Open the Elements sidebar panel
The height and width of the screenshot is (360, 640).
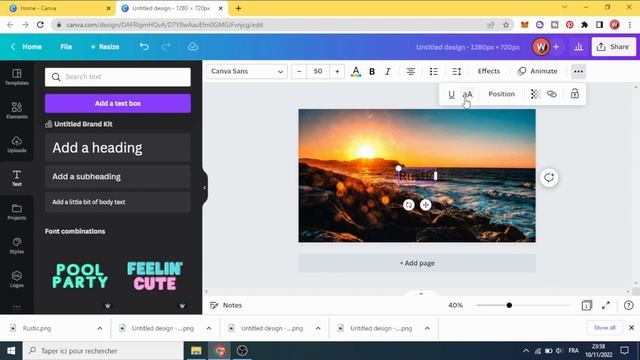click(17, 111)
